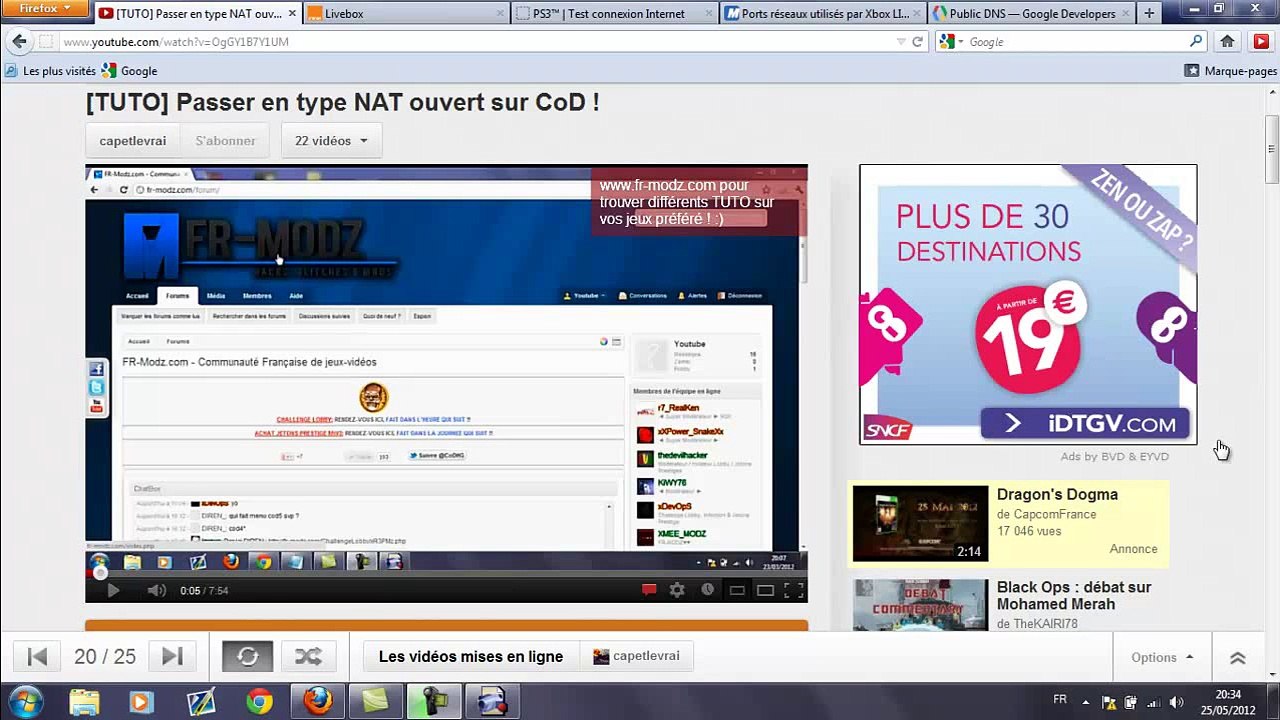Open the Black Ops debate video thumbnail

point(920,605)
